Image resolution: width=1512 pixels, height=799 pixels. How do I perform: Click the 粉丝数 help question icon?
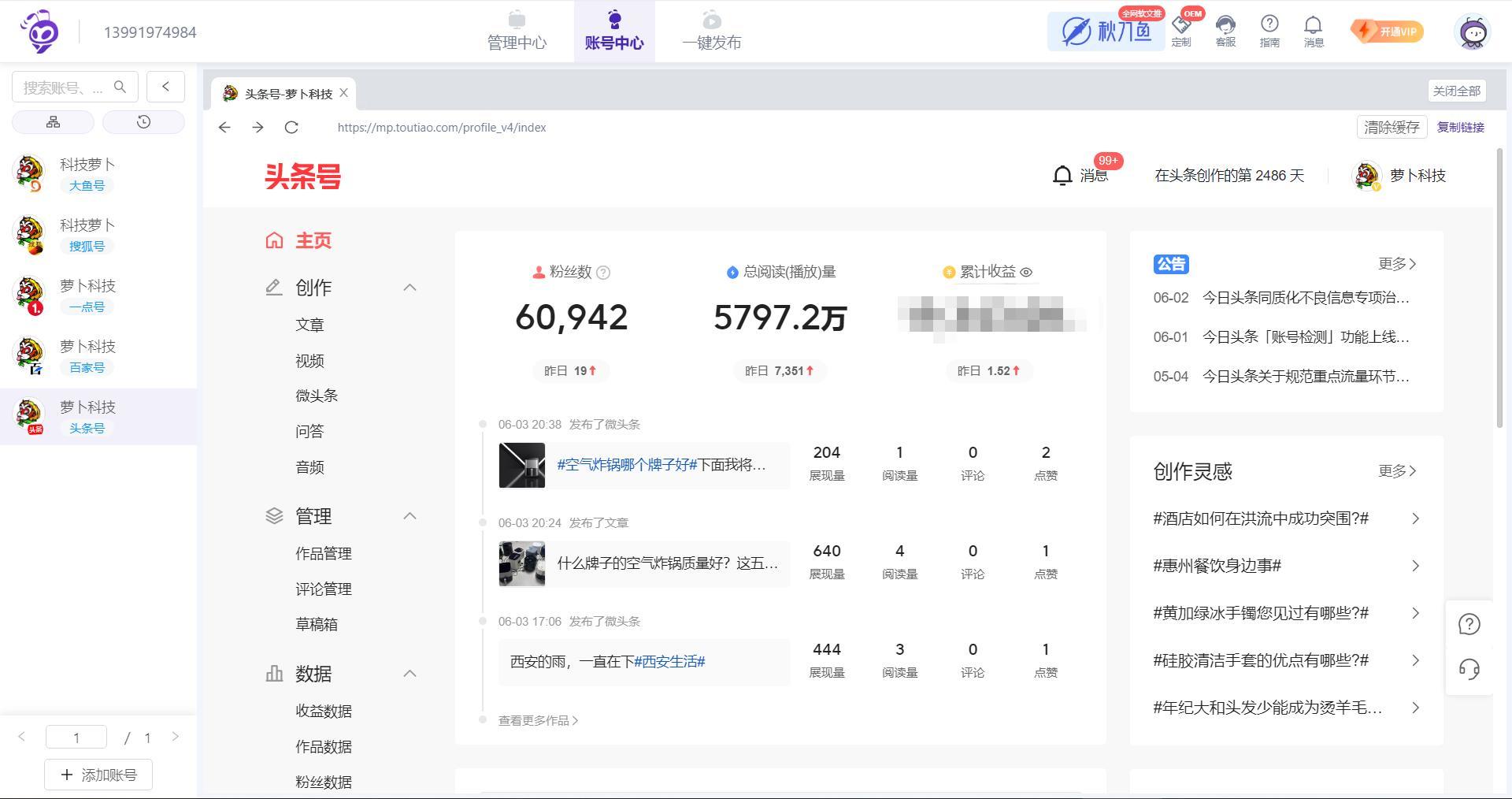click(603, 273)
